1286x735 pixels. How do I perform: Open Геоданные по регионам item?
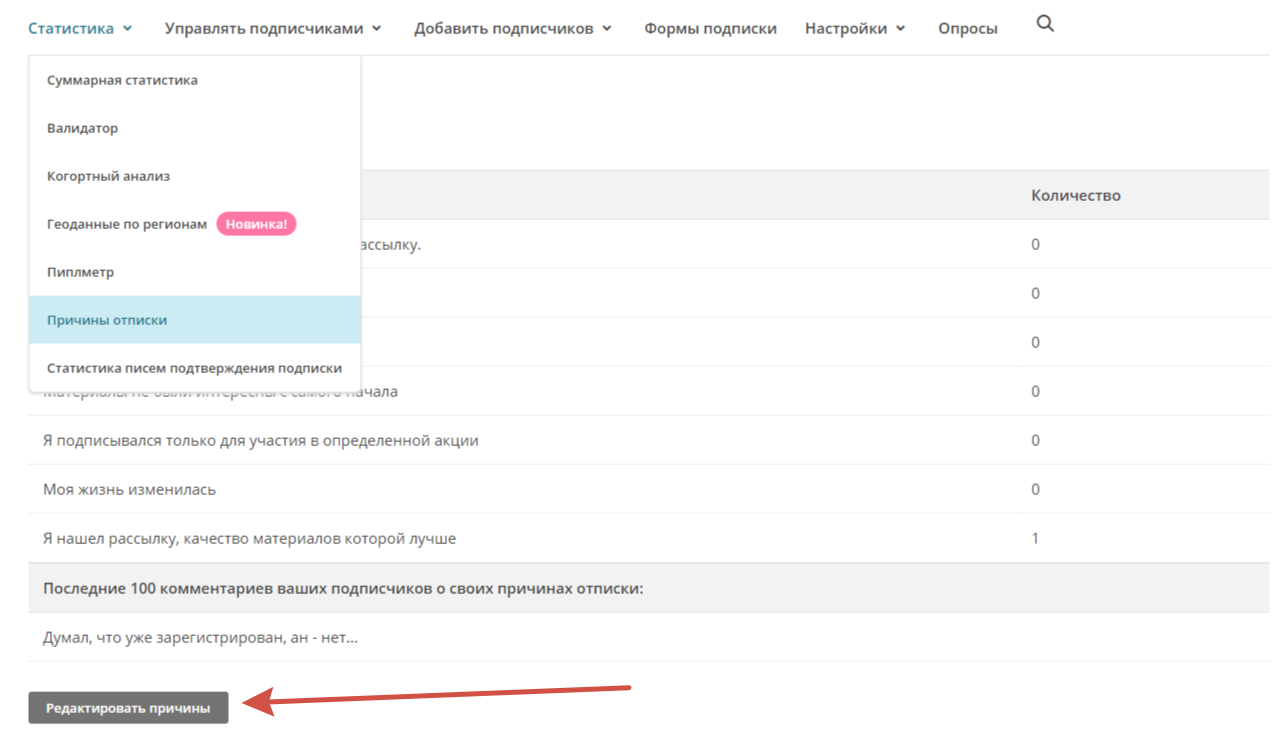pos(127,224)
